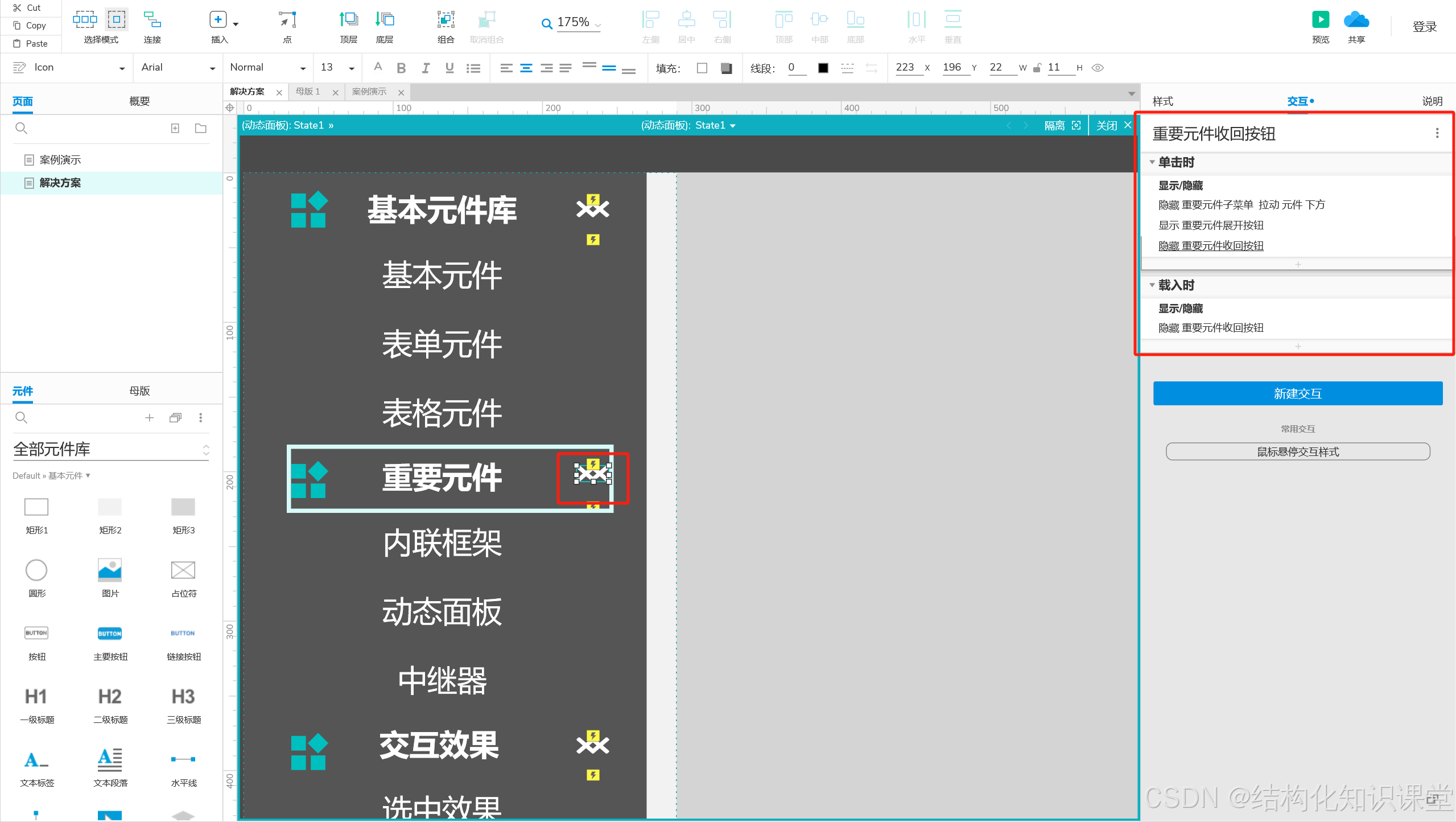This screenshot has height=822, width=1456.
Task: Click the 预览 preview play button
Action: pyautogui.click(x=1320, y=19)
